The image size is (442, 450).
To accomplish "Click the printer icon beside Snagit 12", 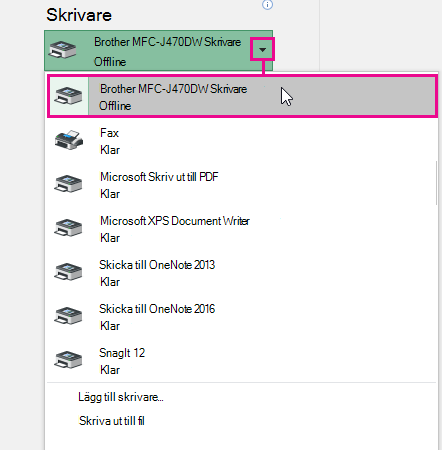I will [68, 360].
